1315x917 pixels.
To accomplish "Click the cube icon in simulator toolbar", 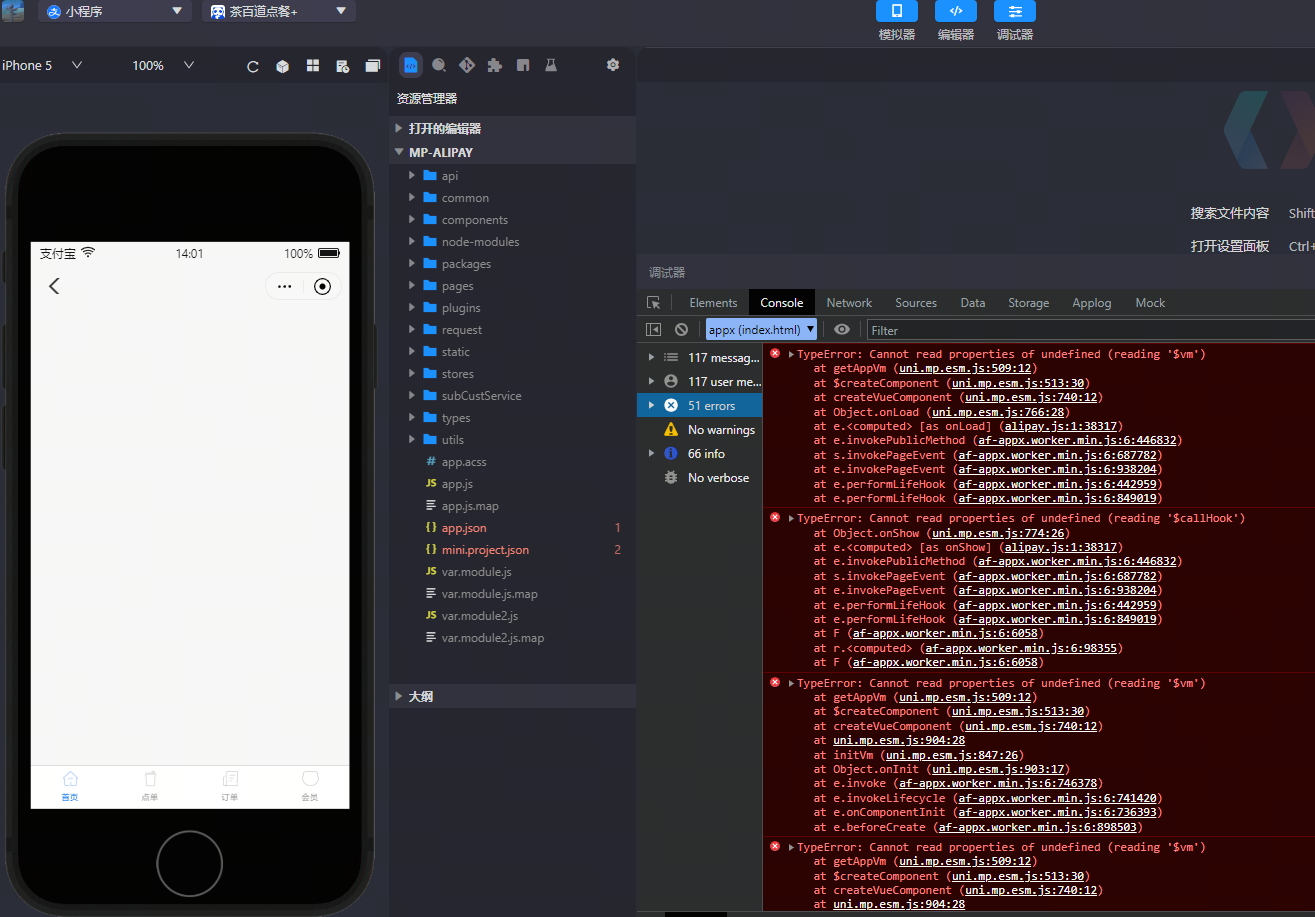I will coord(283,66).
